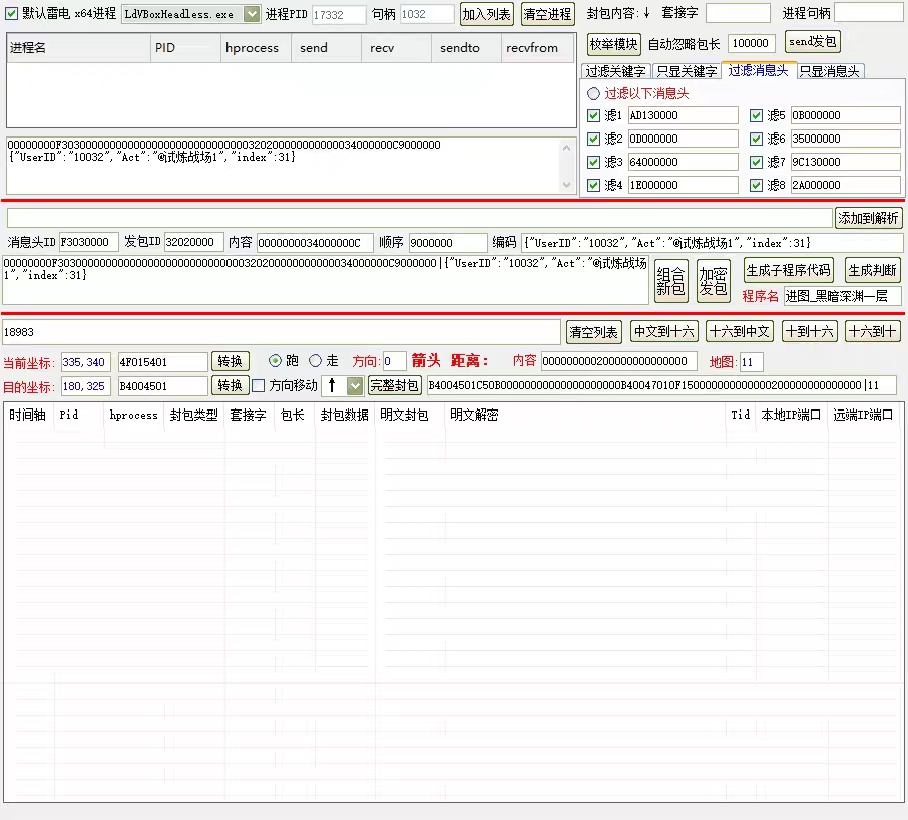Click the 生成子程序代码 button
Viewport: 908px width, 820px height.
(788, 270)
